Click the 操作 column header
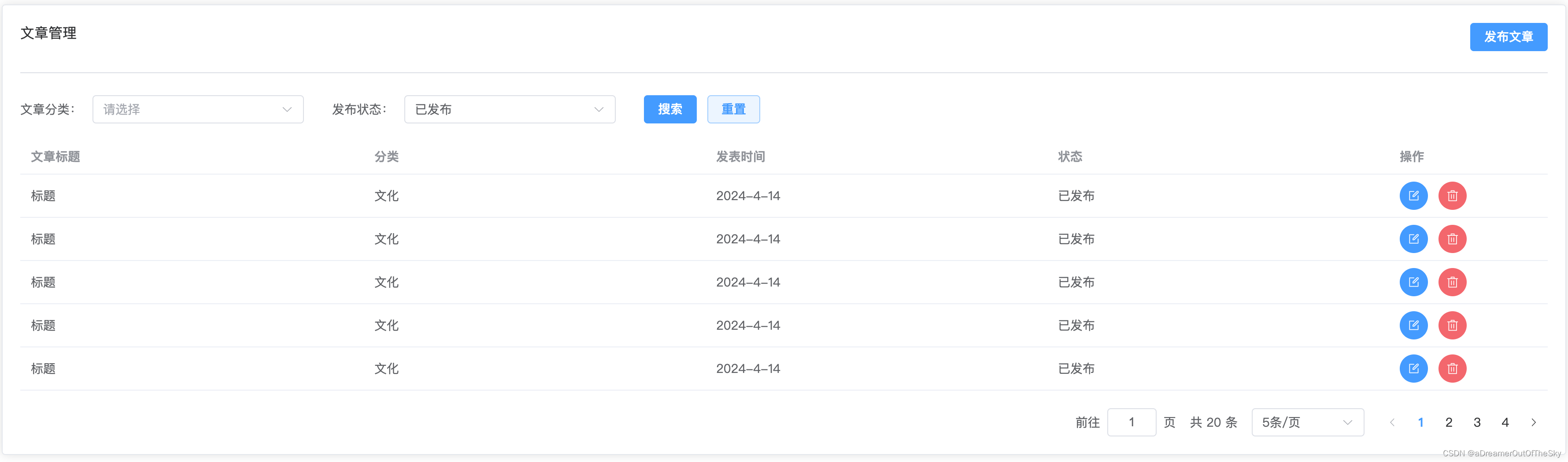 pos(1412,156)
